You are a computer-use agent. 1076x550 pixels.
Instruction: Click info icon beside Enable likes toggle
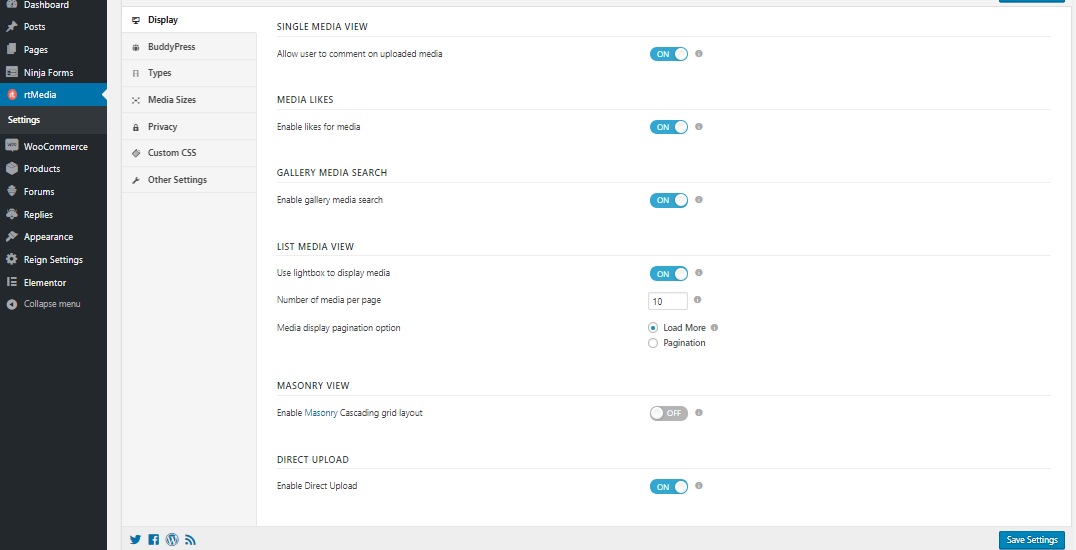click(x=699, y=126)
